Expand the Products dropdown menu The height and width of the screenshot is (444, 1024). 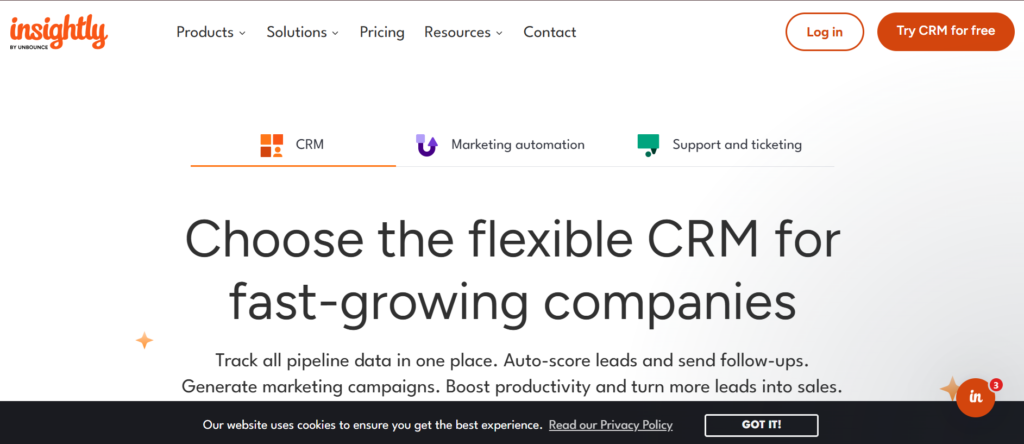click(211, 32)
